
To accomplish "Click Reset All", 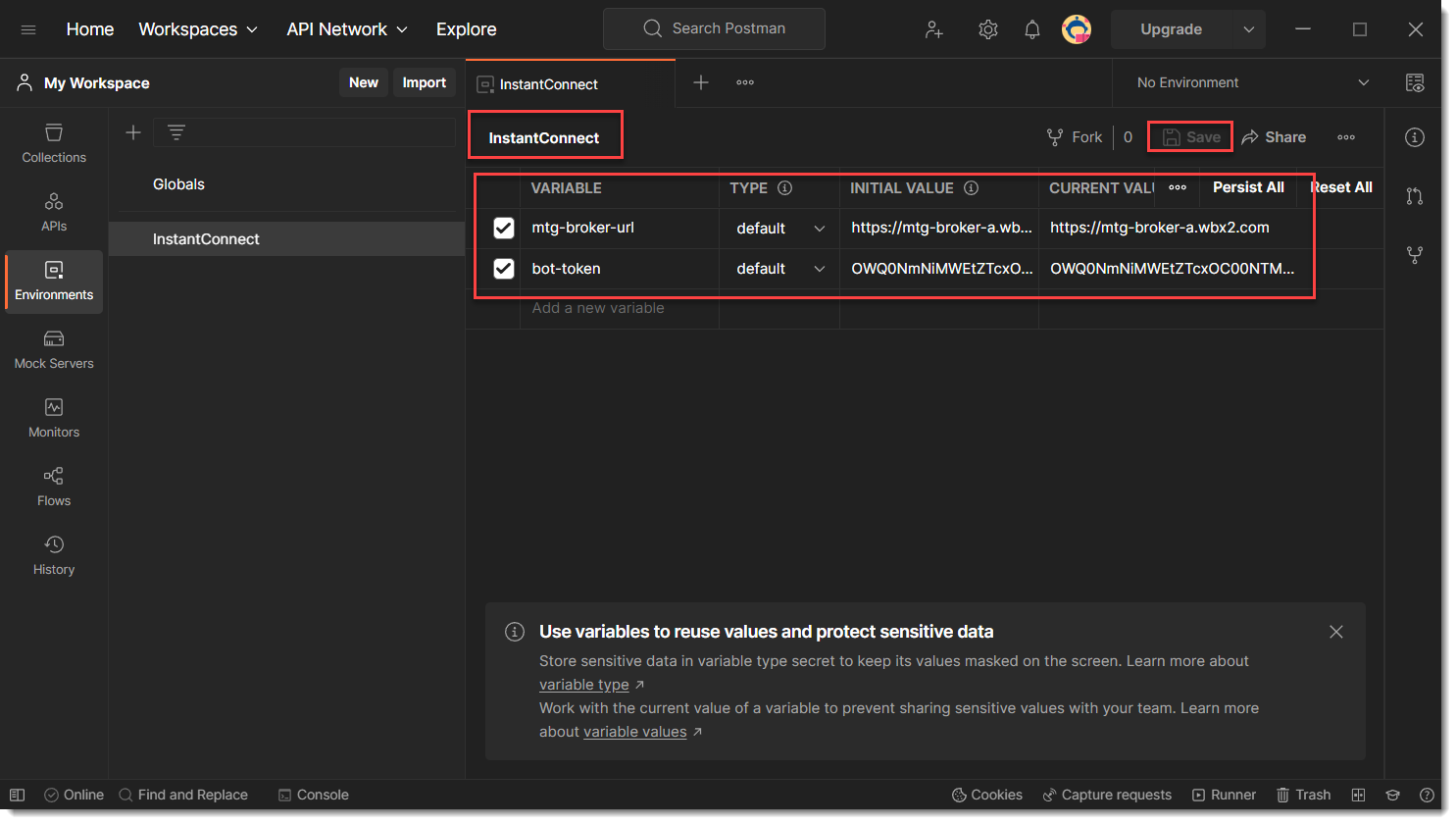I will tap(1341, 187).
